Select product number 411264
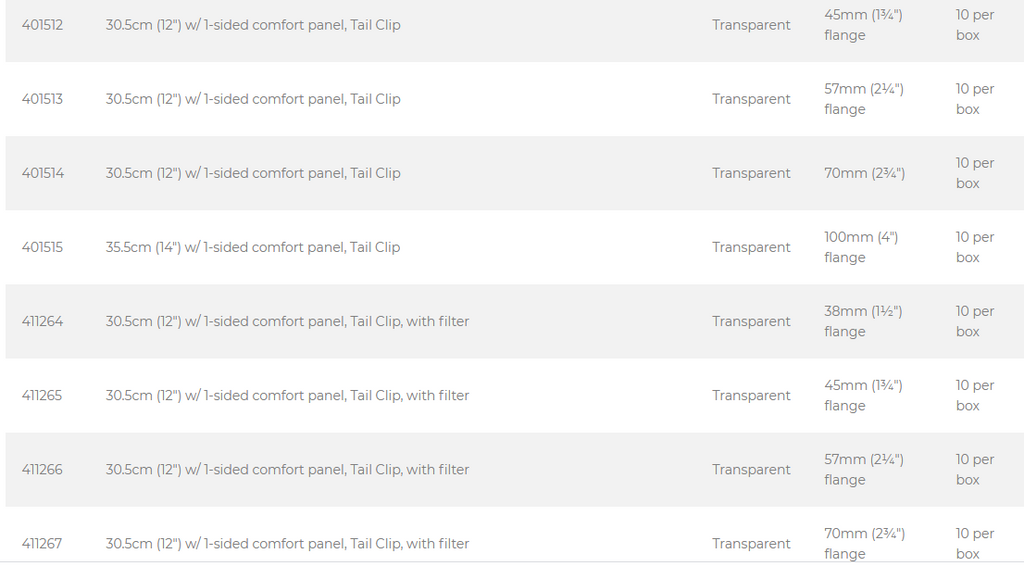The image size is (1024, 566). [x=42, y=321]
